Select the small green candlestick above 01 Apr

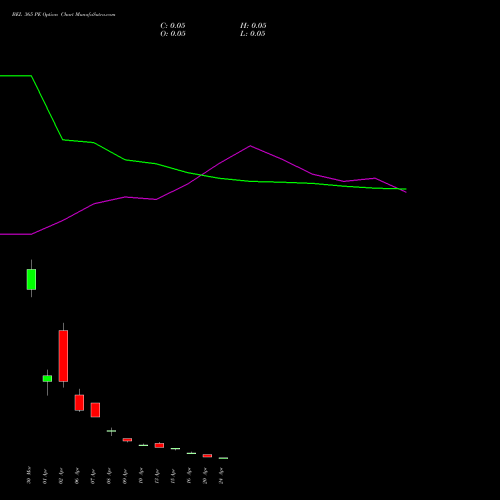47,379
